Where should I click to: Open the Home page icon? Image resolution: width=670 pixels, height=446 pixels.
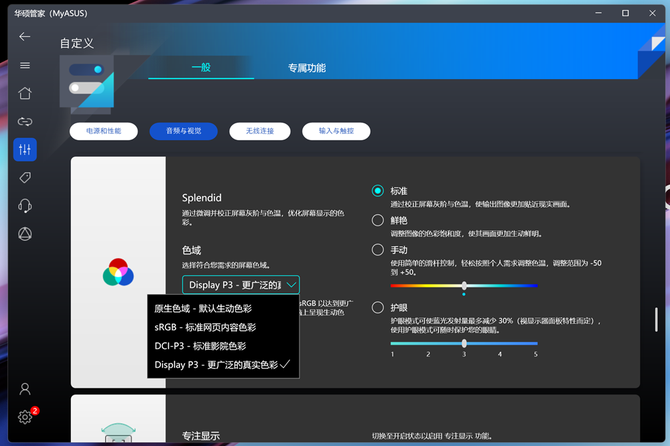[25, 93]
